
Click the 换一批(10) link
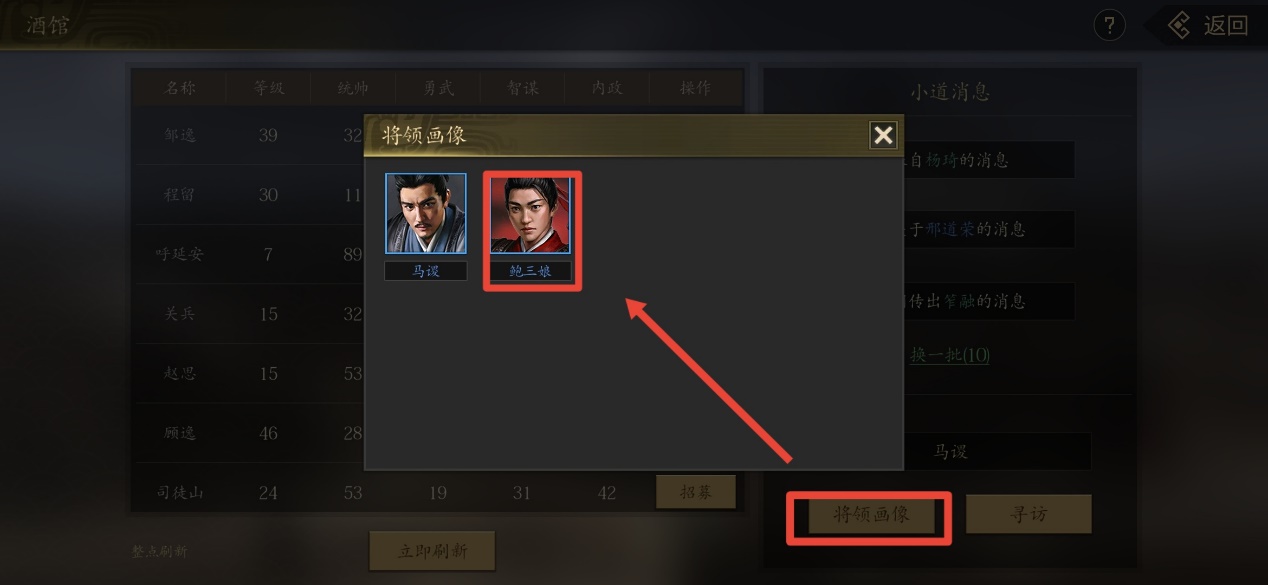[x=949, y=355]
